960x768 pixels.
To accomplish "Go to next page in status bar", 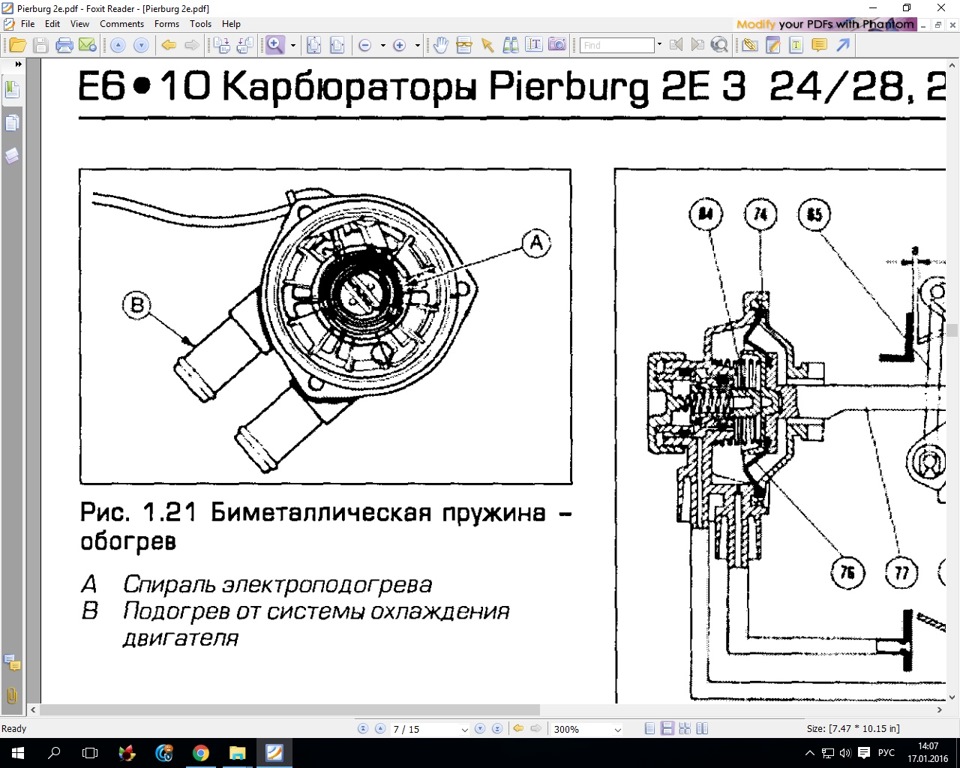I will click(x=480, y=729).
